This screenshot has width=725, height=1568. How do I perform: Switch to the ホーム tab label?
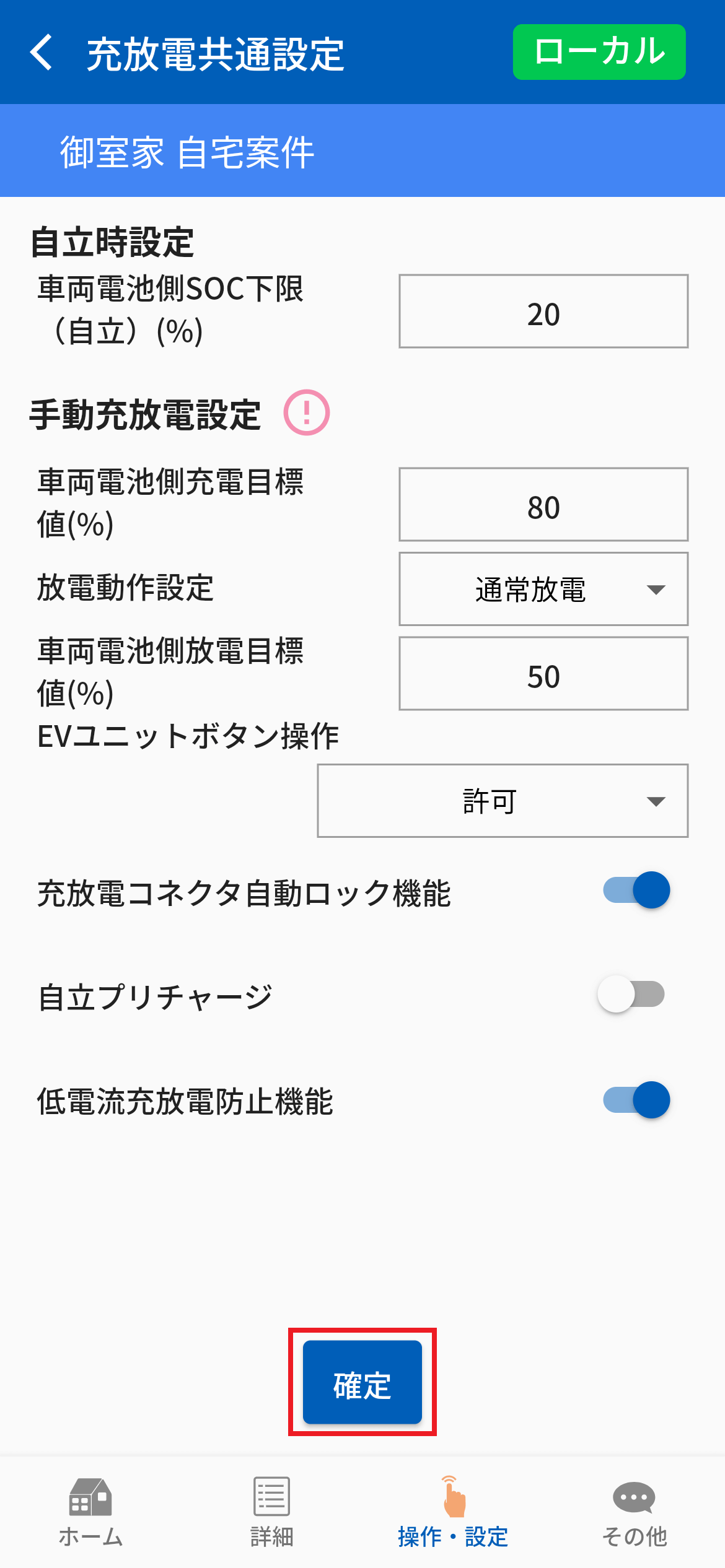point(90,1537)
